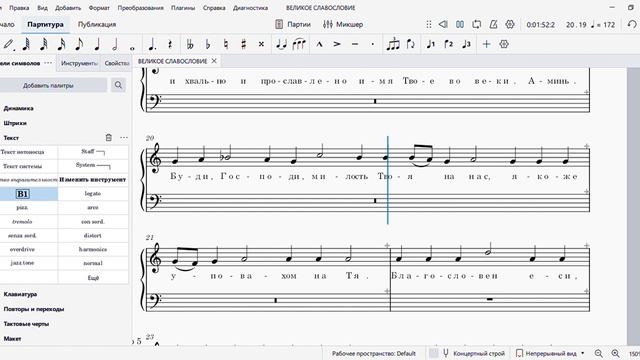
Task: Open the Непрерывный вид view dropdown
Action: click(x=550, y=353)
